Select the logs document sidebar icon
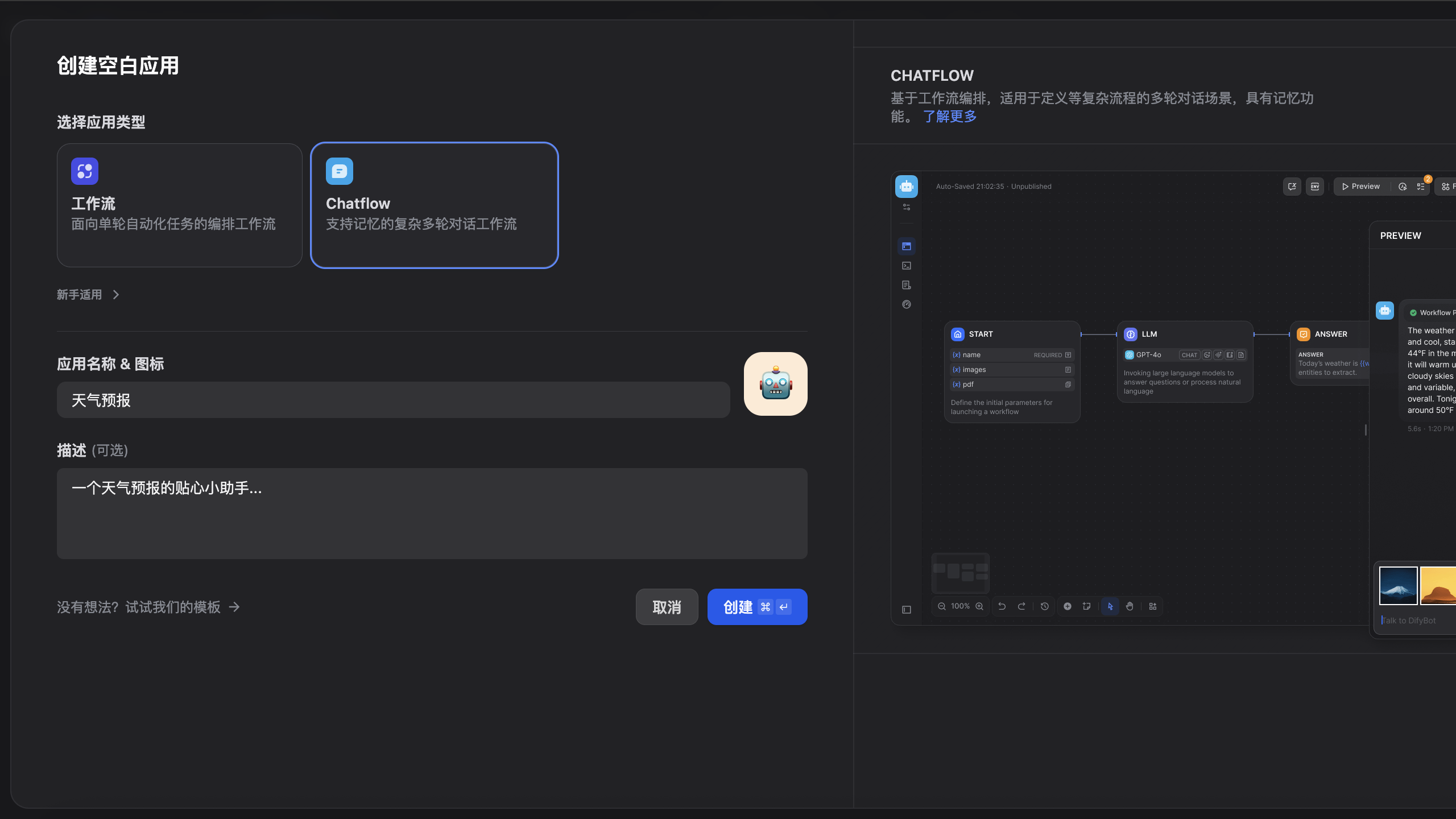Viewport: 1456px width, 819px height. pyautogui.click(x=907, y=285)
